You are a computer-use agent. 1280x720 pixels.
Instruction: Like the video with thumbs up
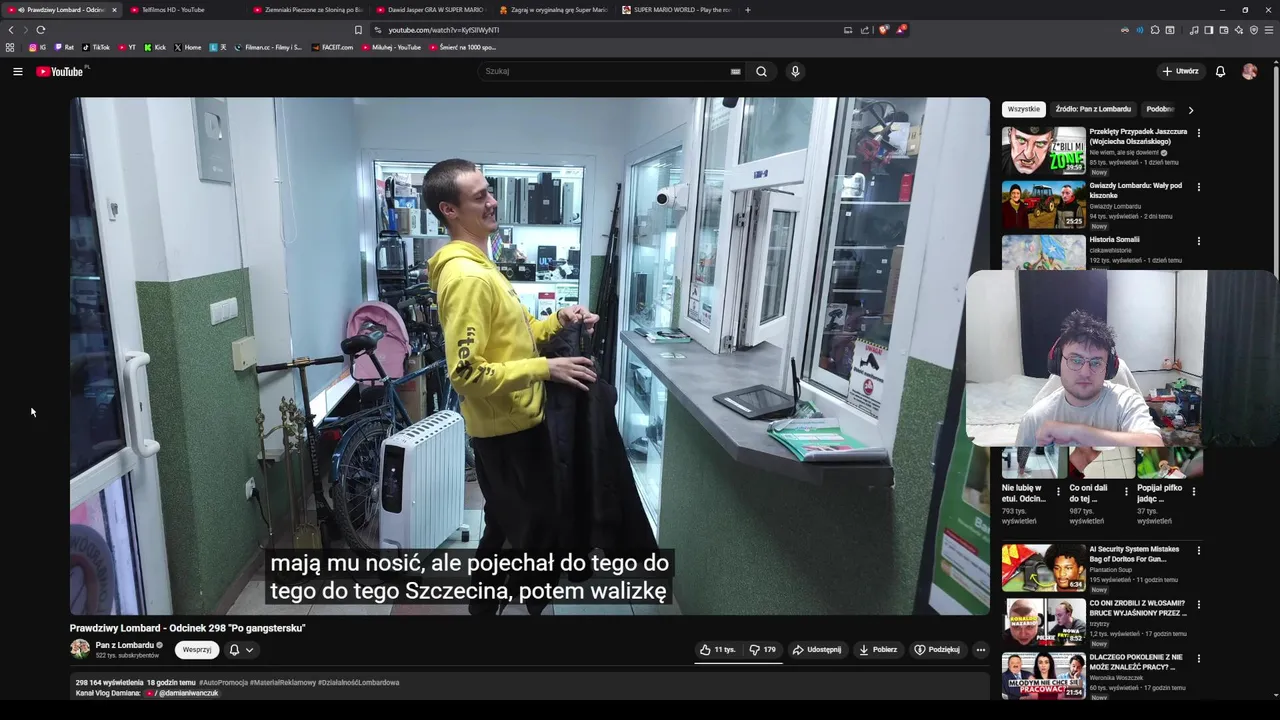(x=717, y=650)
